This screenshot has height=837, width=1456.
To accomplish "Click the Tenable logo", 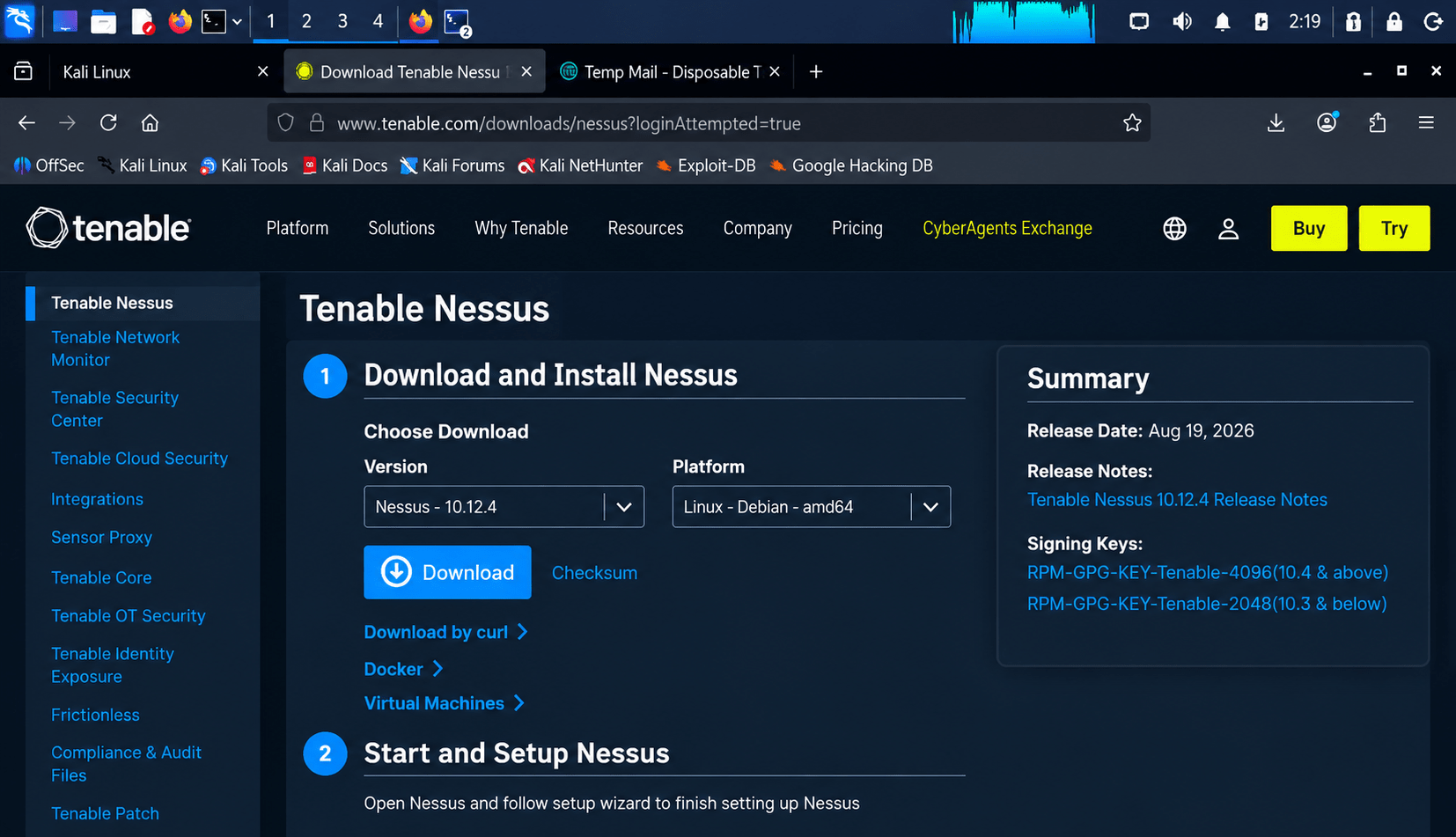I will pyautogui.click(x=108, y=229).
